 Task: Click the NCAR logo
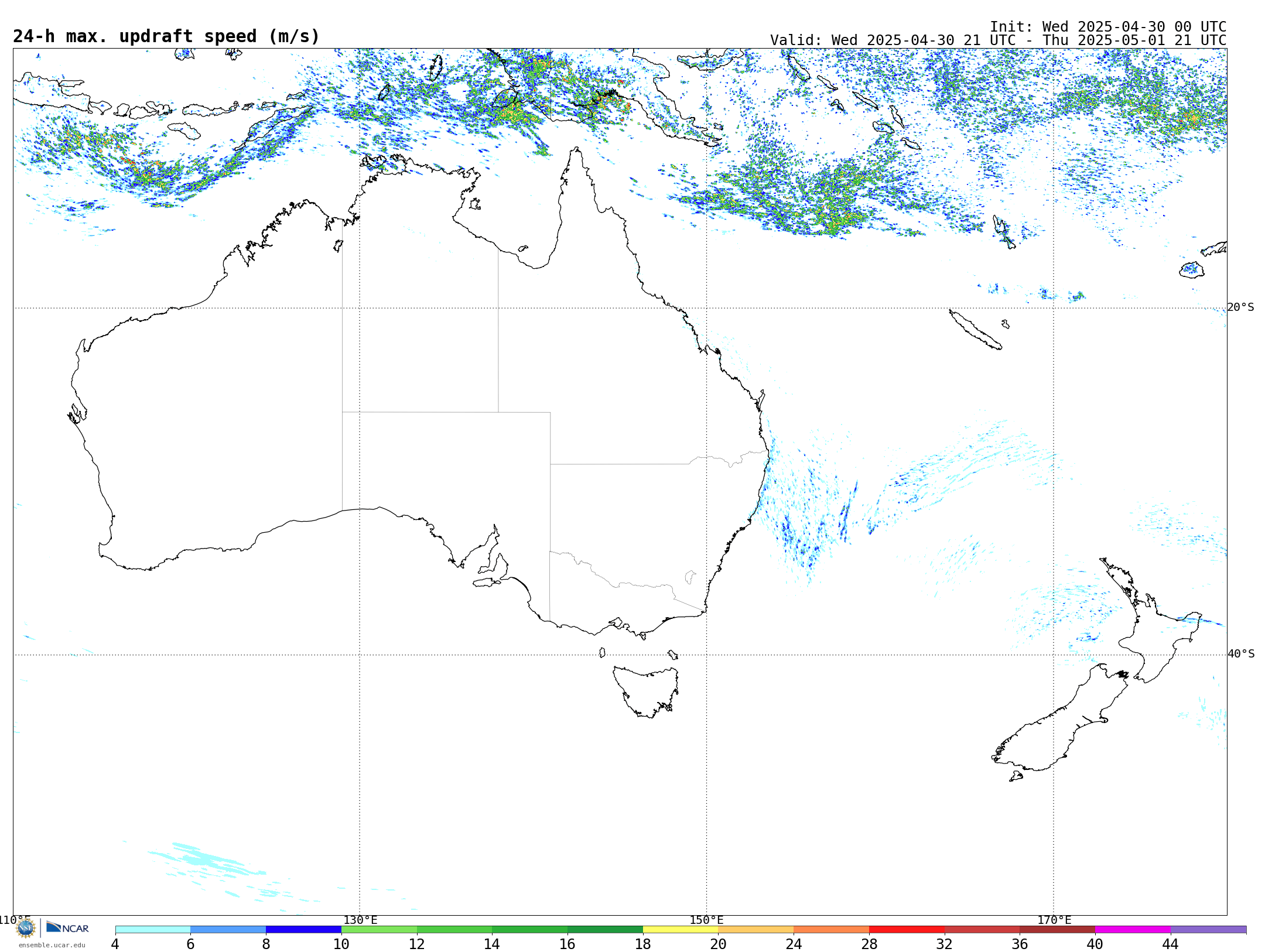(x=67, y=927)
